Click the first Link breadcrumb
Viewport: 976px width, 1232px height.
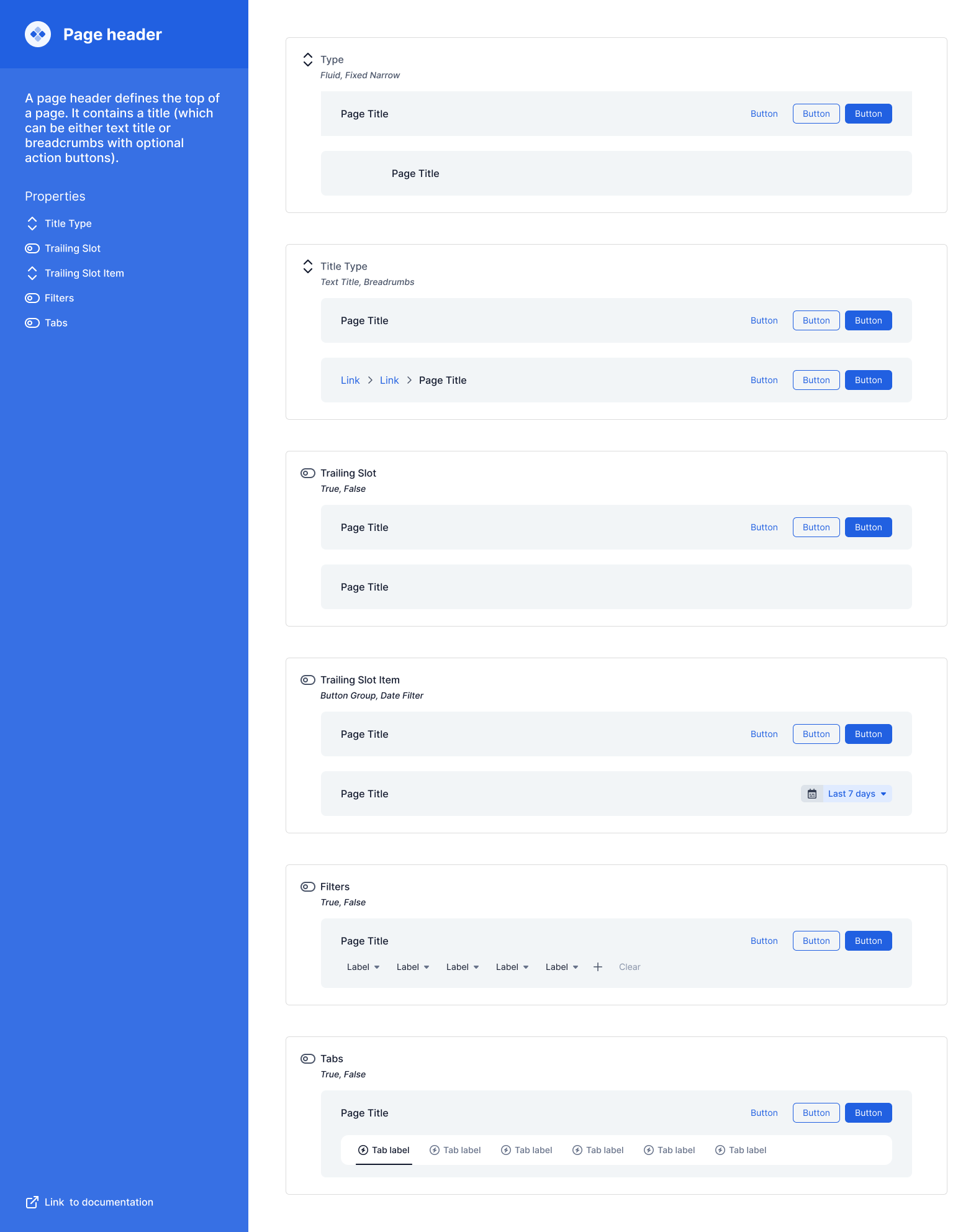pyautogui.click(x=350, y=380)
